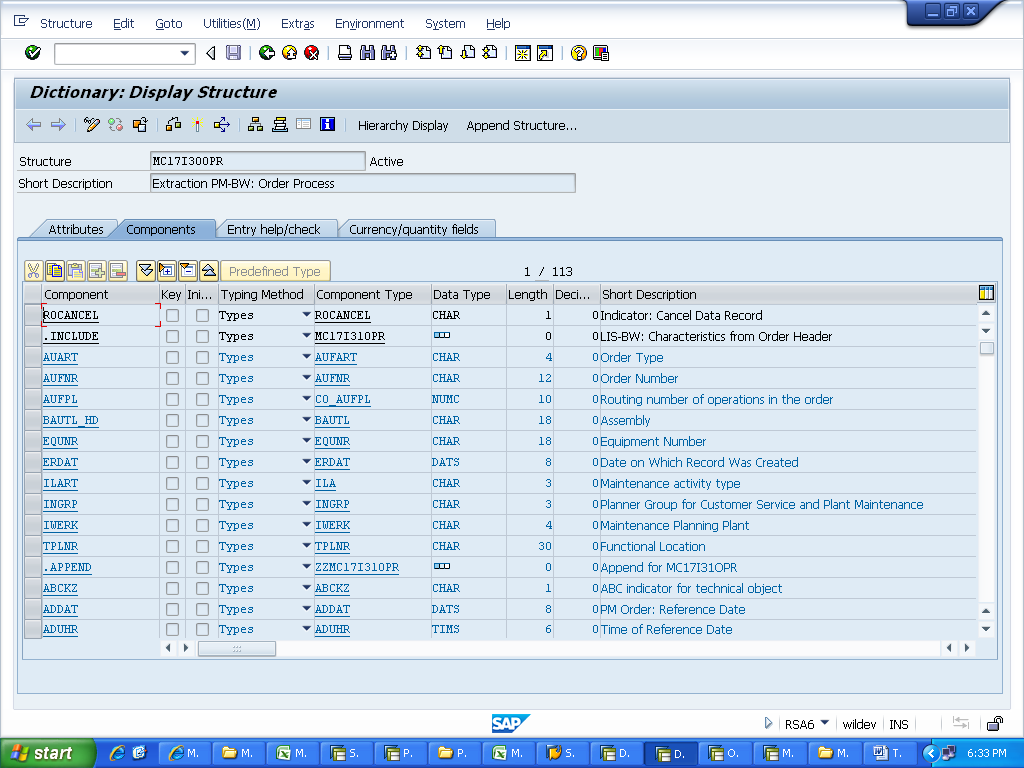Click the Last Page icon

(x=490, y=53)
